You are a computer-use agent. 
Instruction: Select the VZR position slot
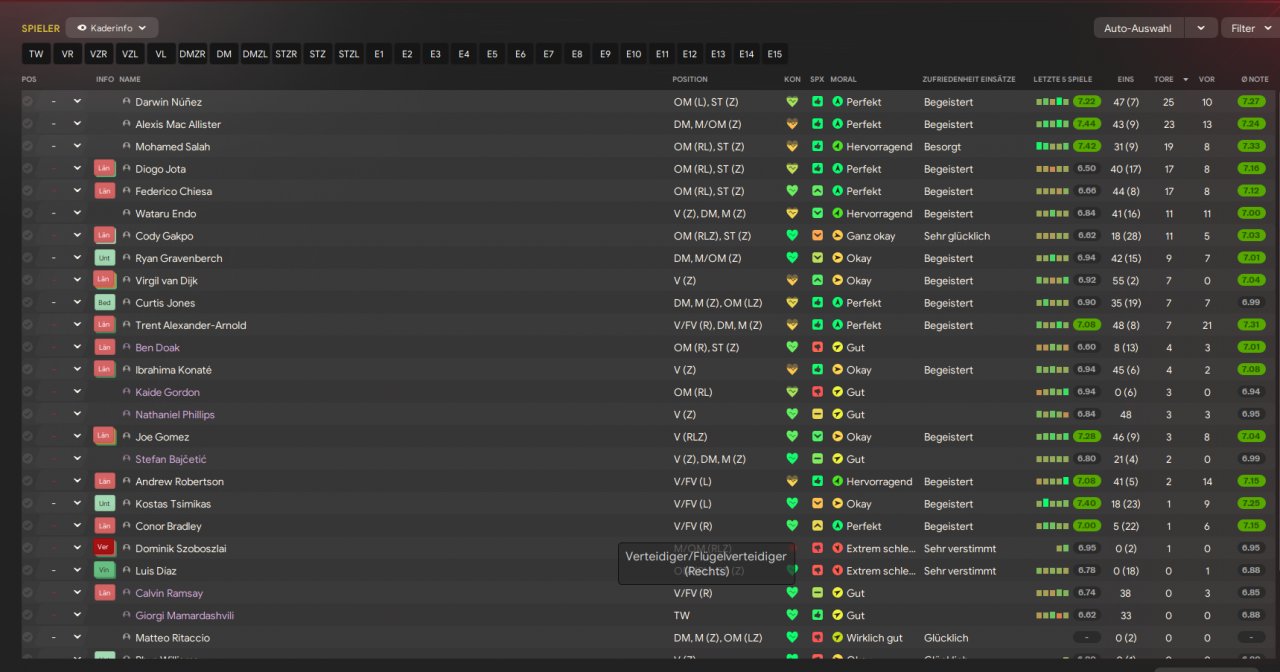pyautogui.click(x=98, y=54)
